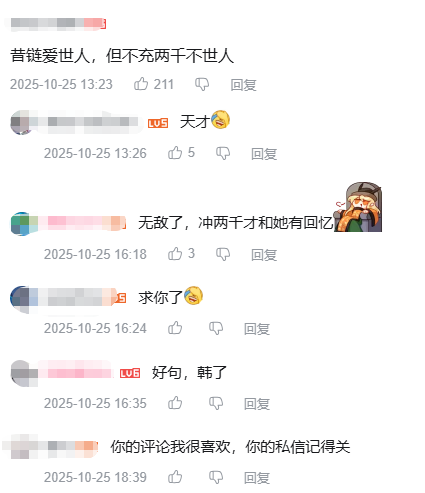Like the comment with 211 likes
425x493 pixels.
[x=141, y=84]
